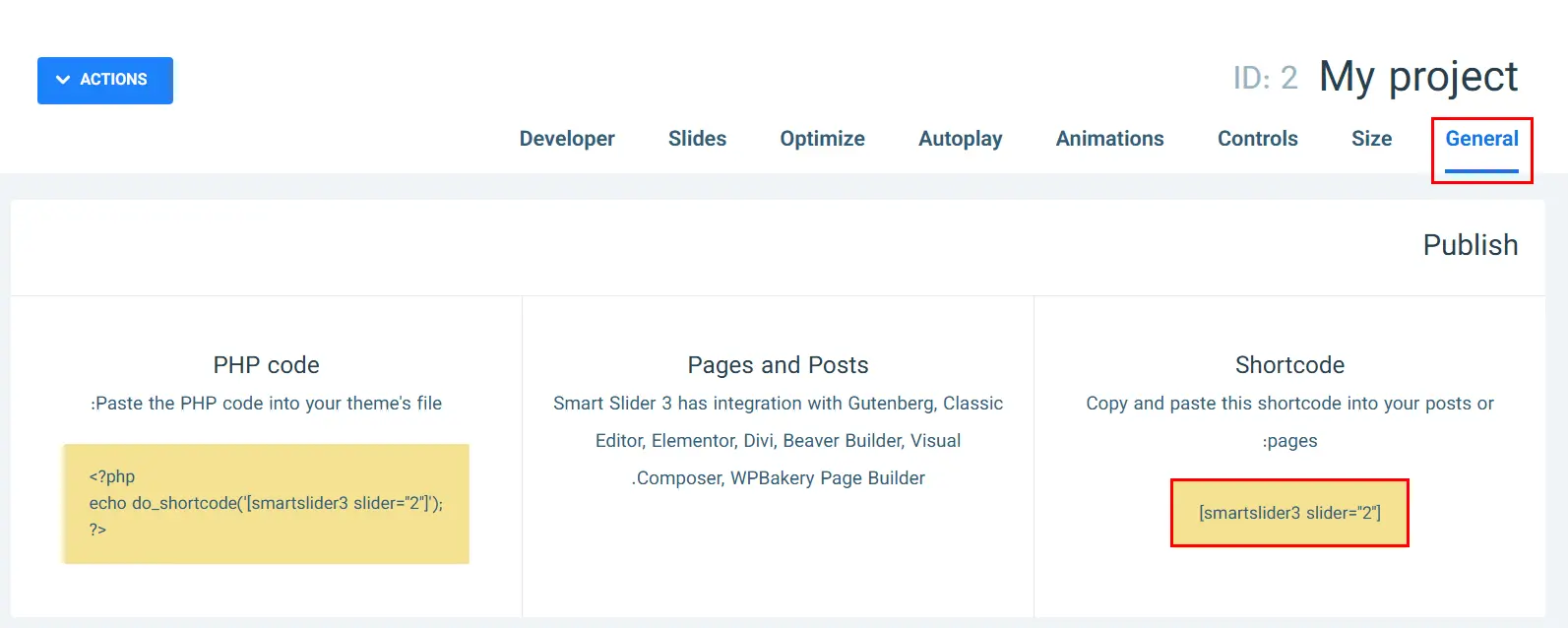1568x628 pixels.
Task: Click the My project title
Action: tap(1418, 77)
